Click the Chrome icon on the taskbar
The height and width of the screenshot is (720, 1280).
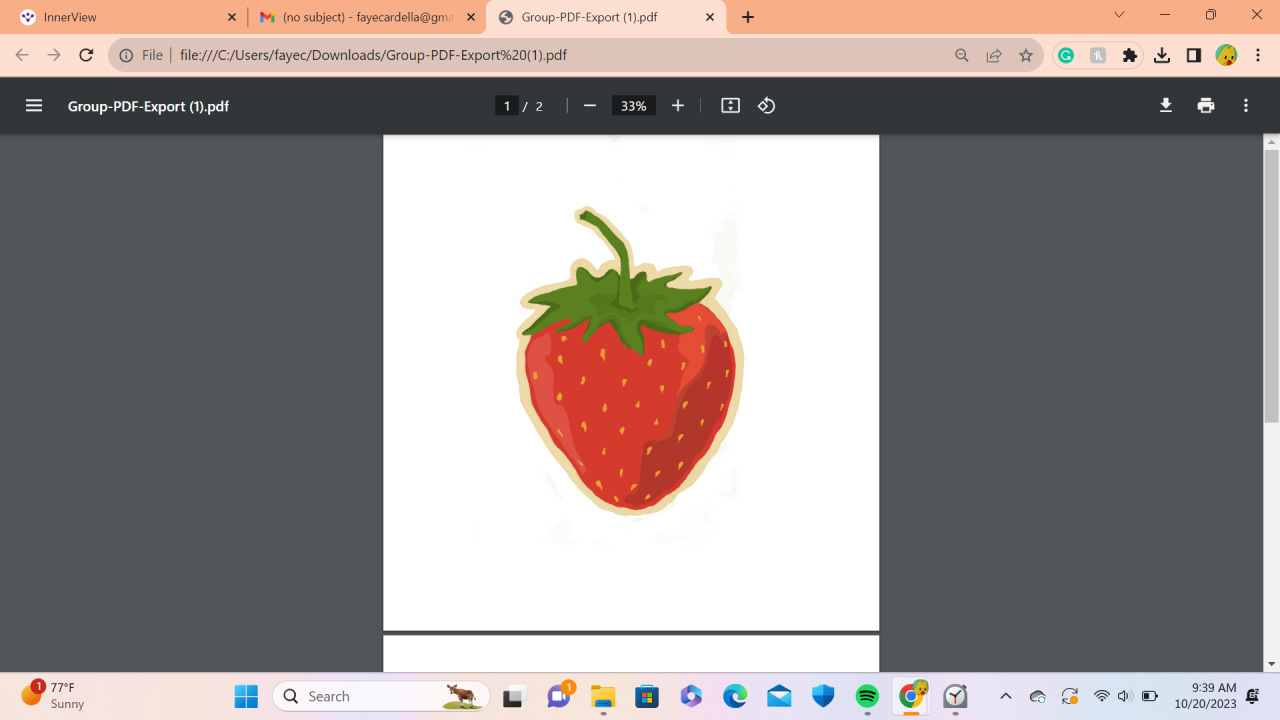coord(912,696)
